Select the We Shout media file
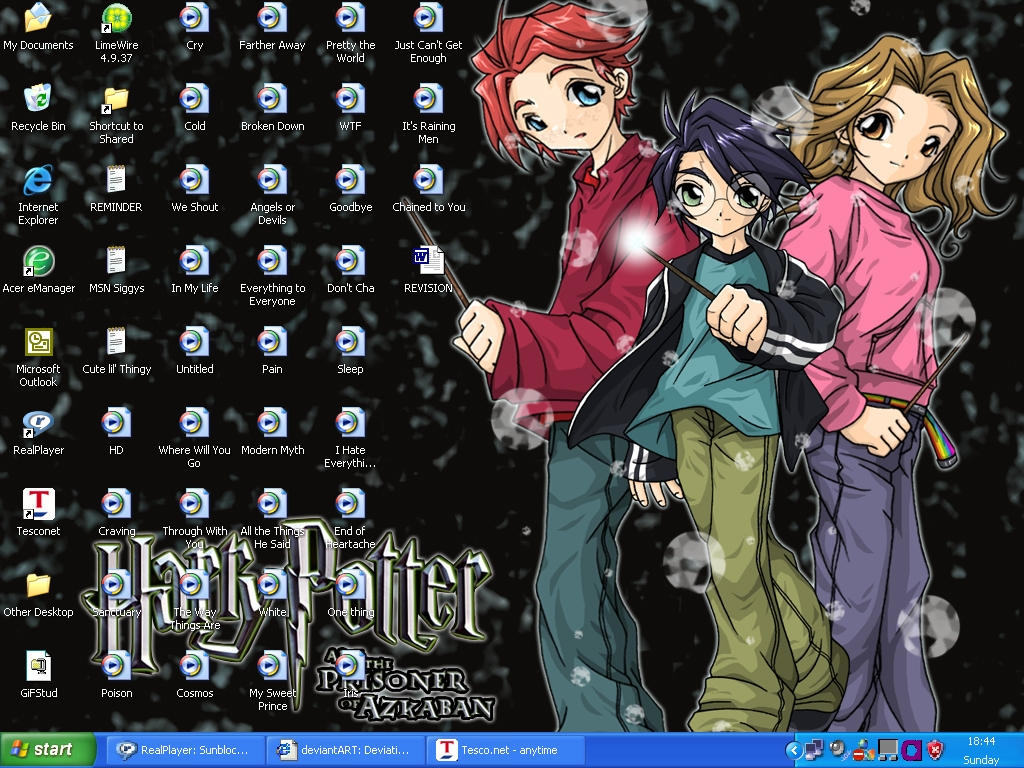 pyautogui.click(x=195, y=180)
